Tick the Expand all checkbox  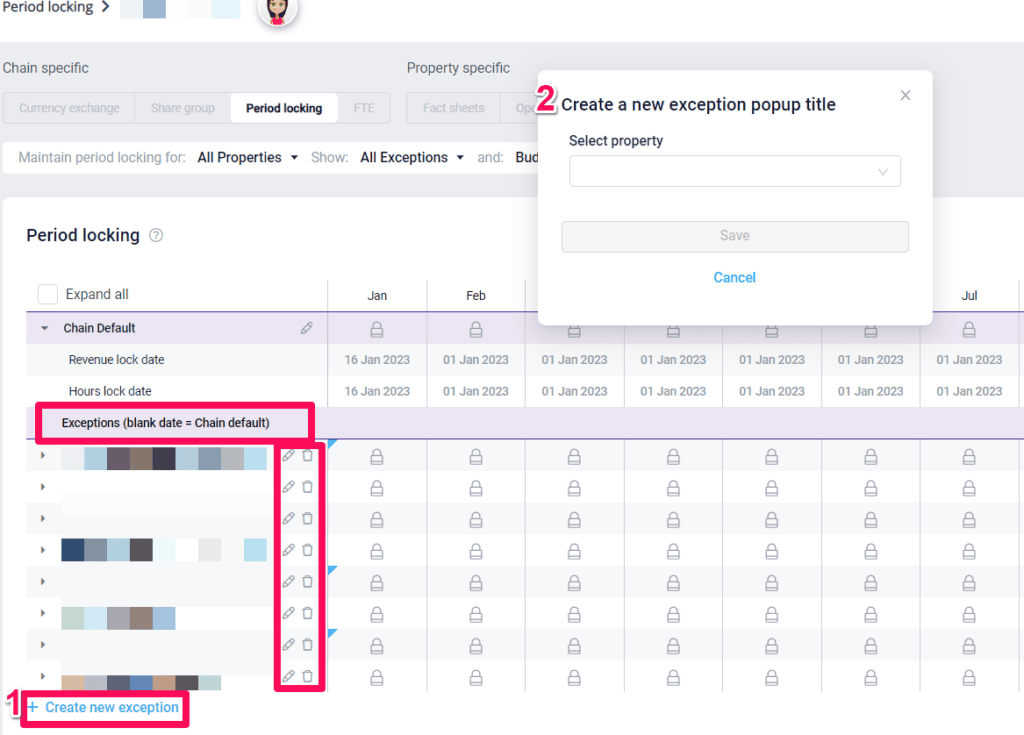47,294
